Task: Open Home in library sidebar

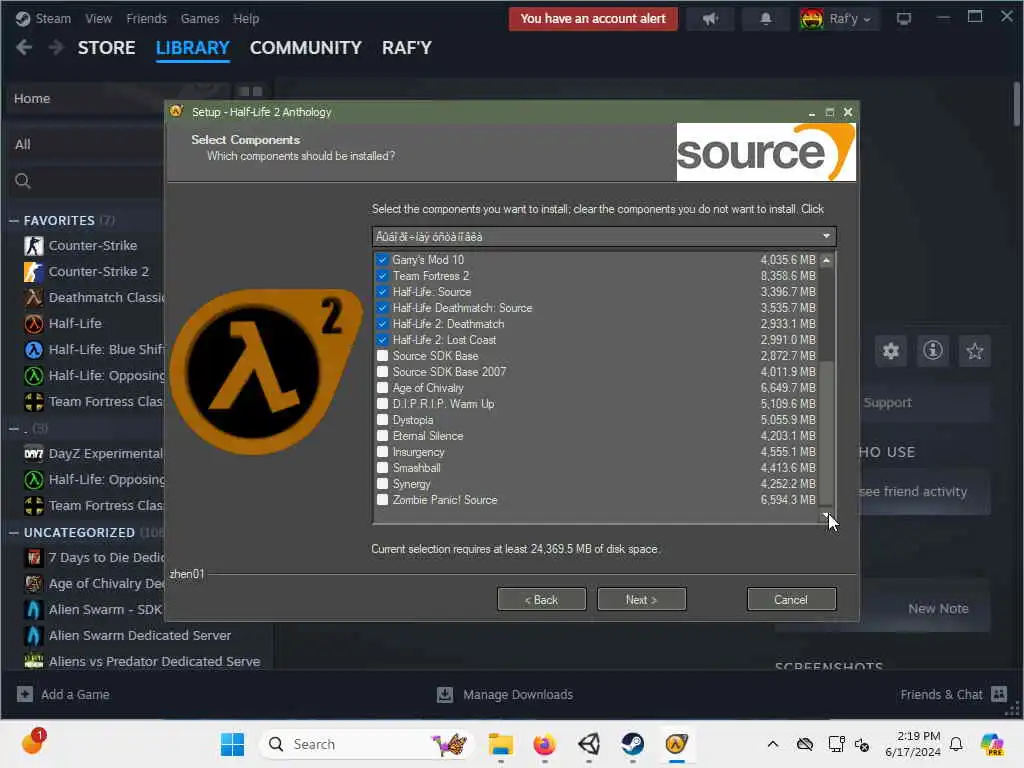Action: pyautogui.click(x=32, y=99)
